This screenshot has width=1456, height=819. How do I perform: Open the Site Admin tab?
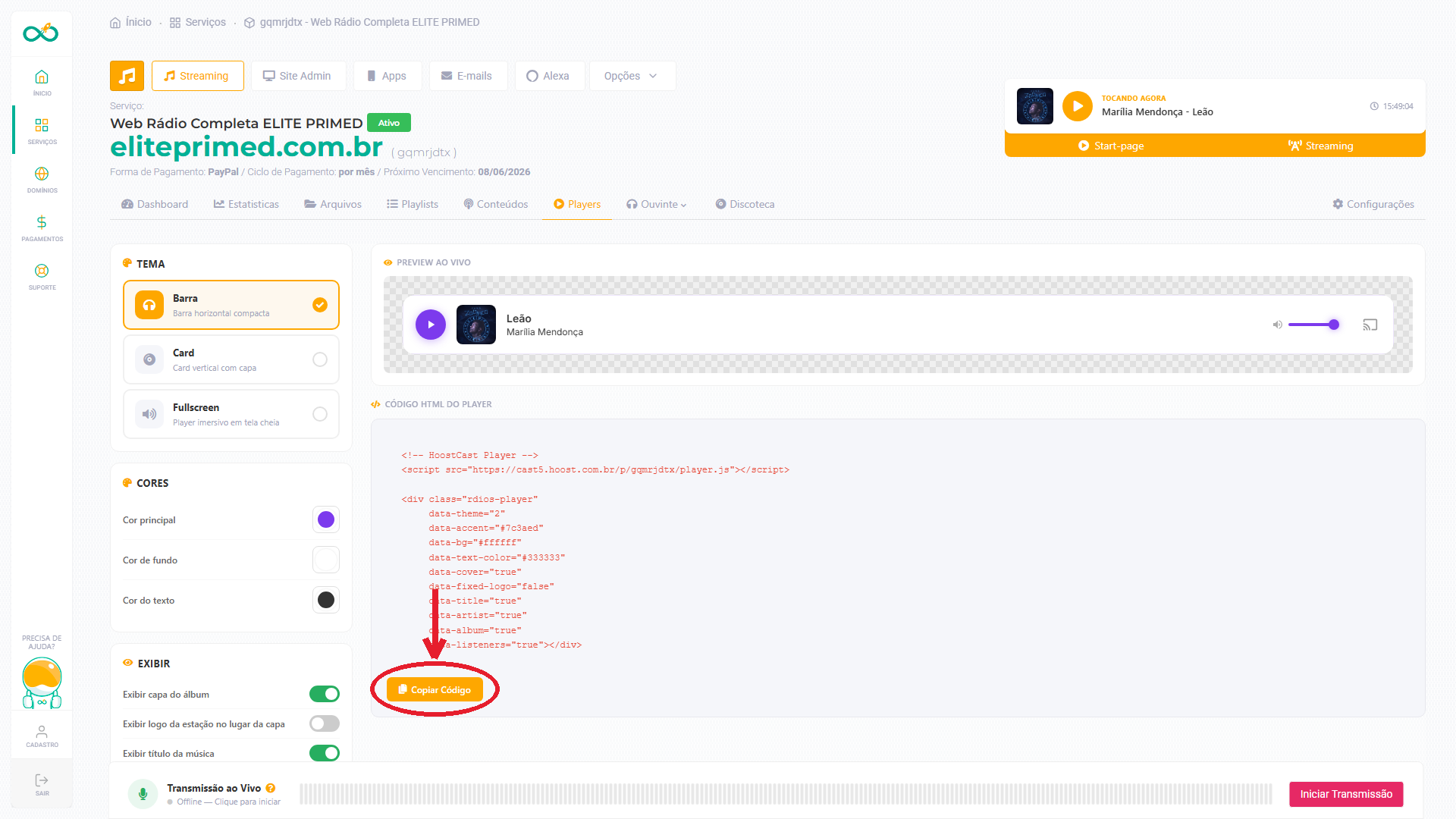[298, 76]
